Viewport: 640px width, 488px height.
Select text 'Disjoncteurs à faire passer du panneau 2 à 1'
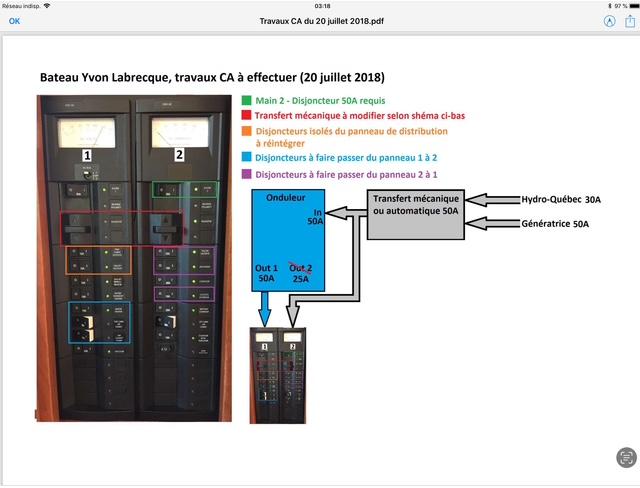click(346, 175)
